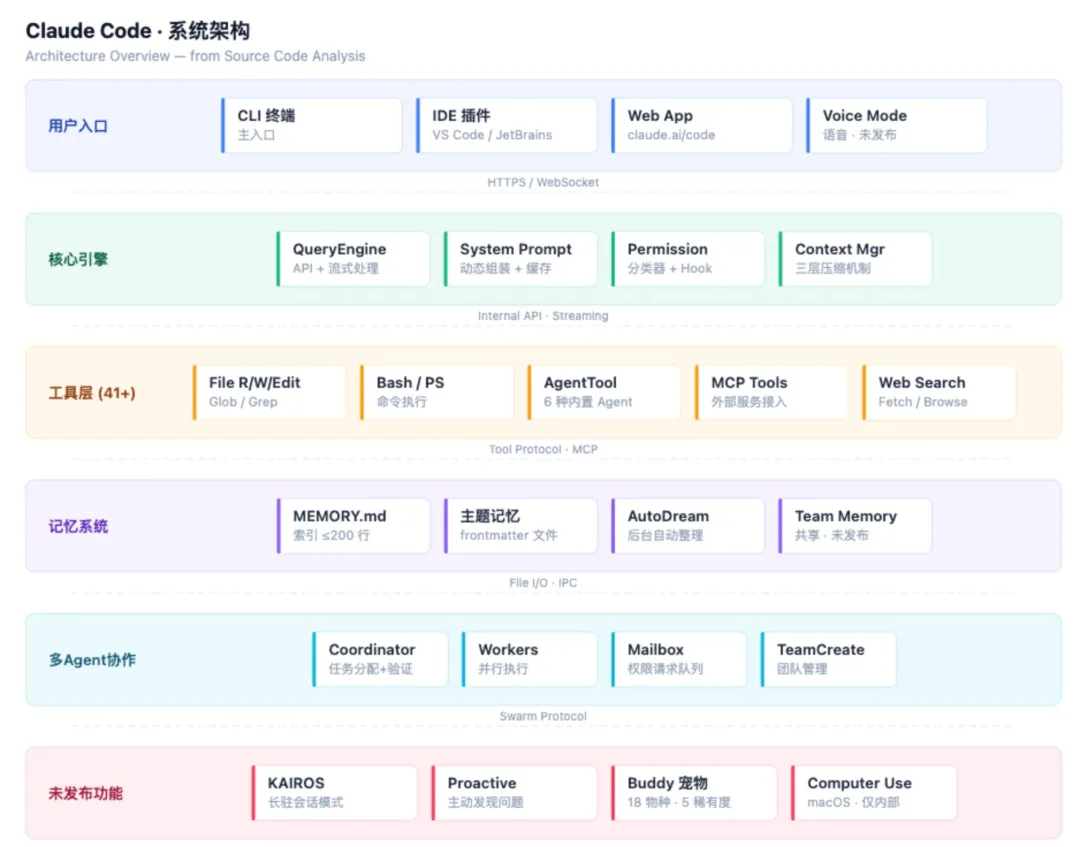Screen dimensions: 1080x847
Task: Select the Context Mgr card
Action: 855,259
